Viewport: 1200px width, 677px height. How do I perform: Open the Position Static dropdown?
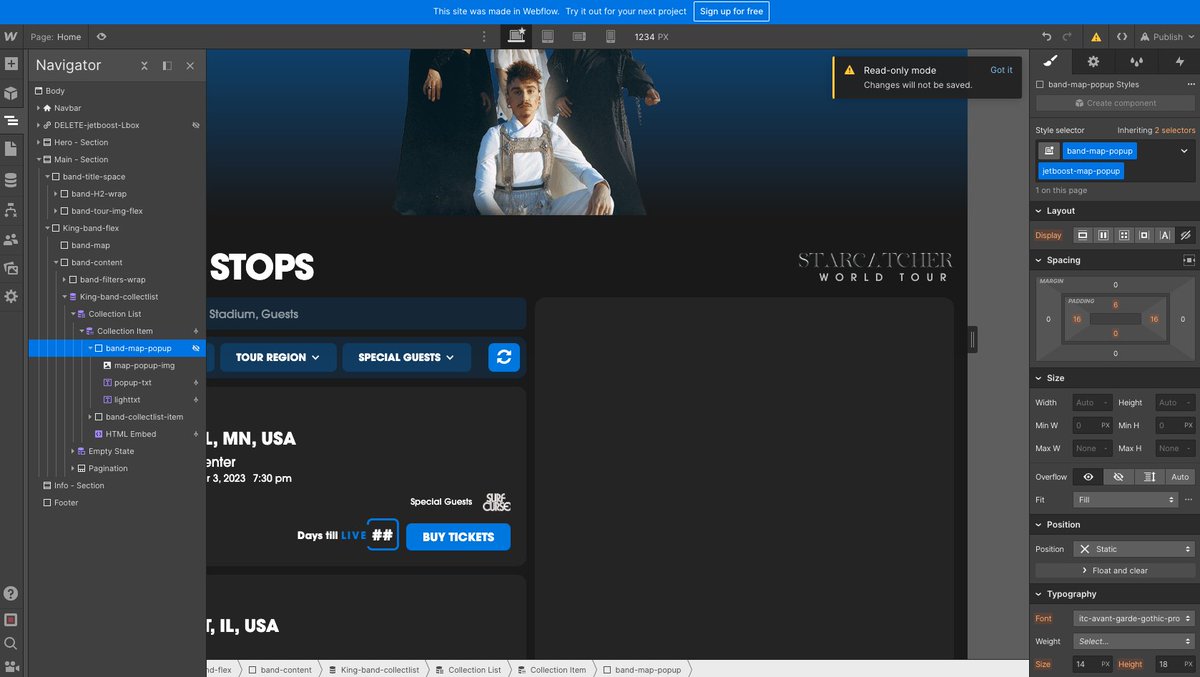point(1134,549)
